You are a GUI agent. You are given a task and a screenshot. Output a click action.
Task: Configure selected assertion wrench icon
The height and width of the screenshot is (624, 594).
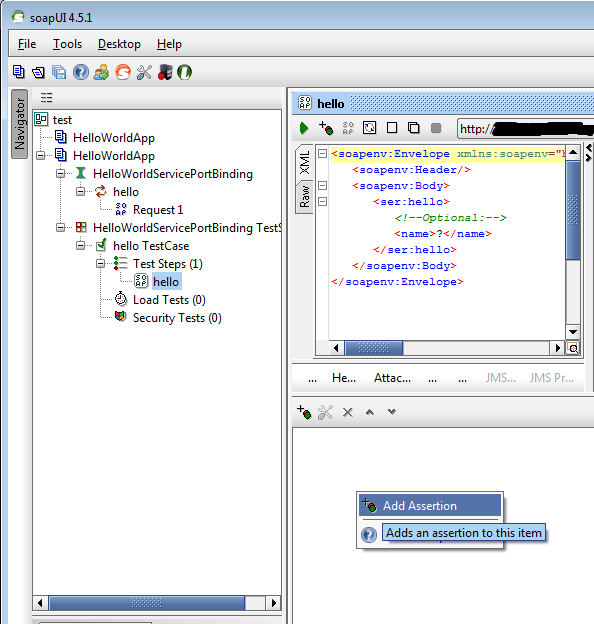click(x=325, y=412)
